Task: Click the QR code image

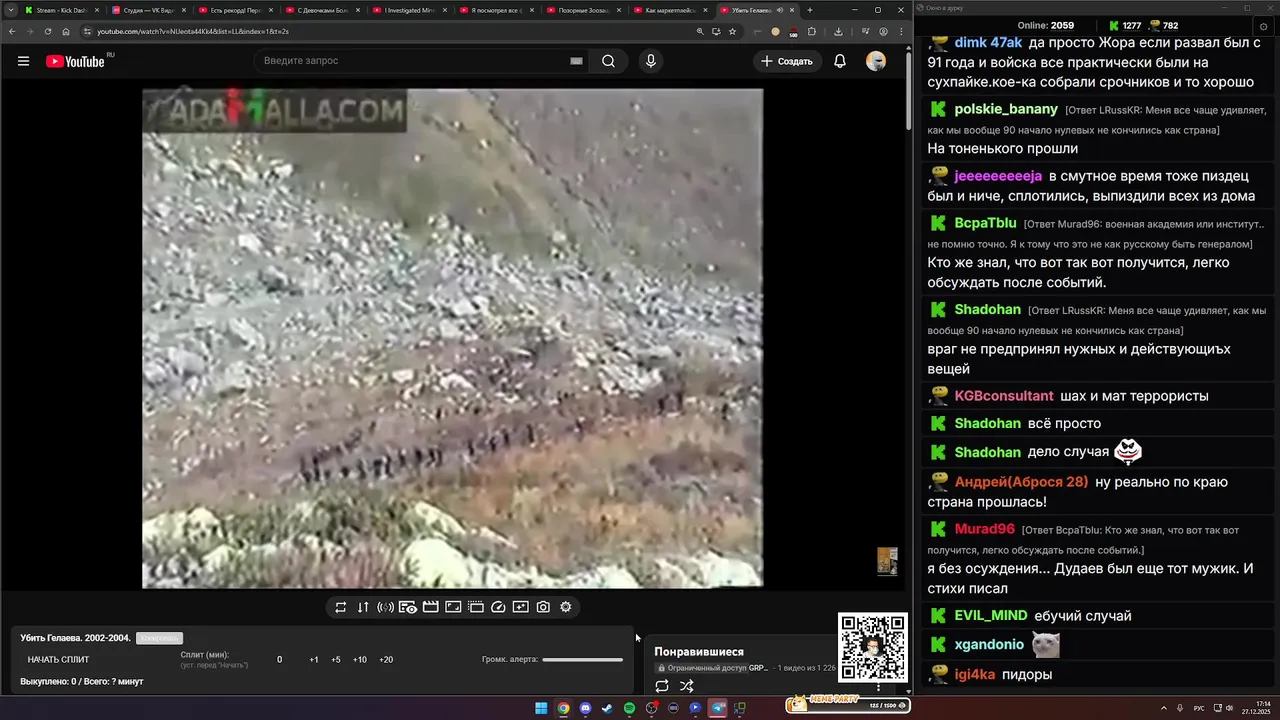Action: 873,647
